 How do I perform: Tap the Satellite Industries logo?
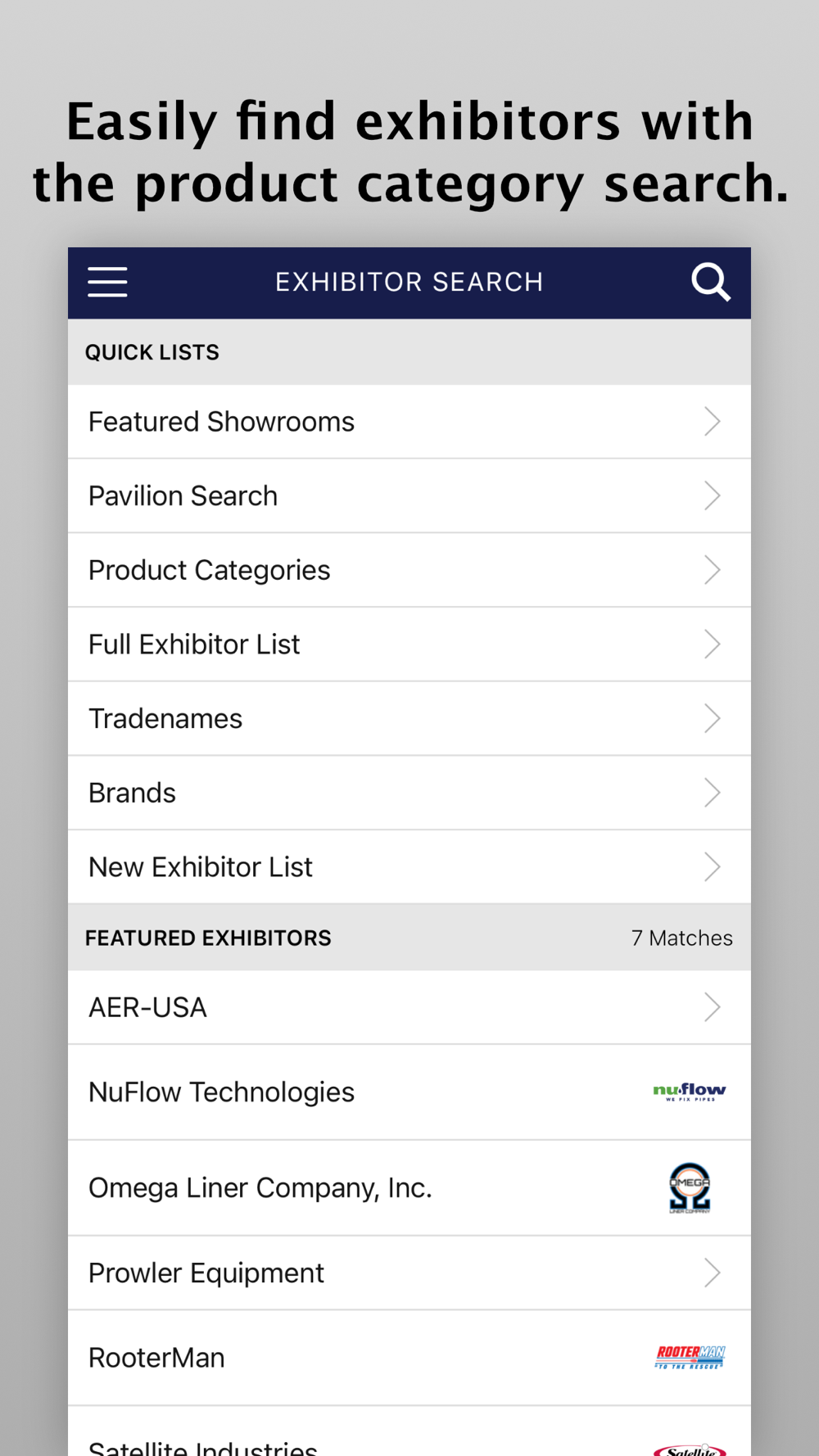(690, 1448)
